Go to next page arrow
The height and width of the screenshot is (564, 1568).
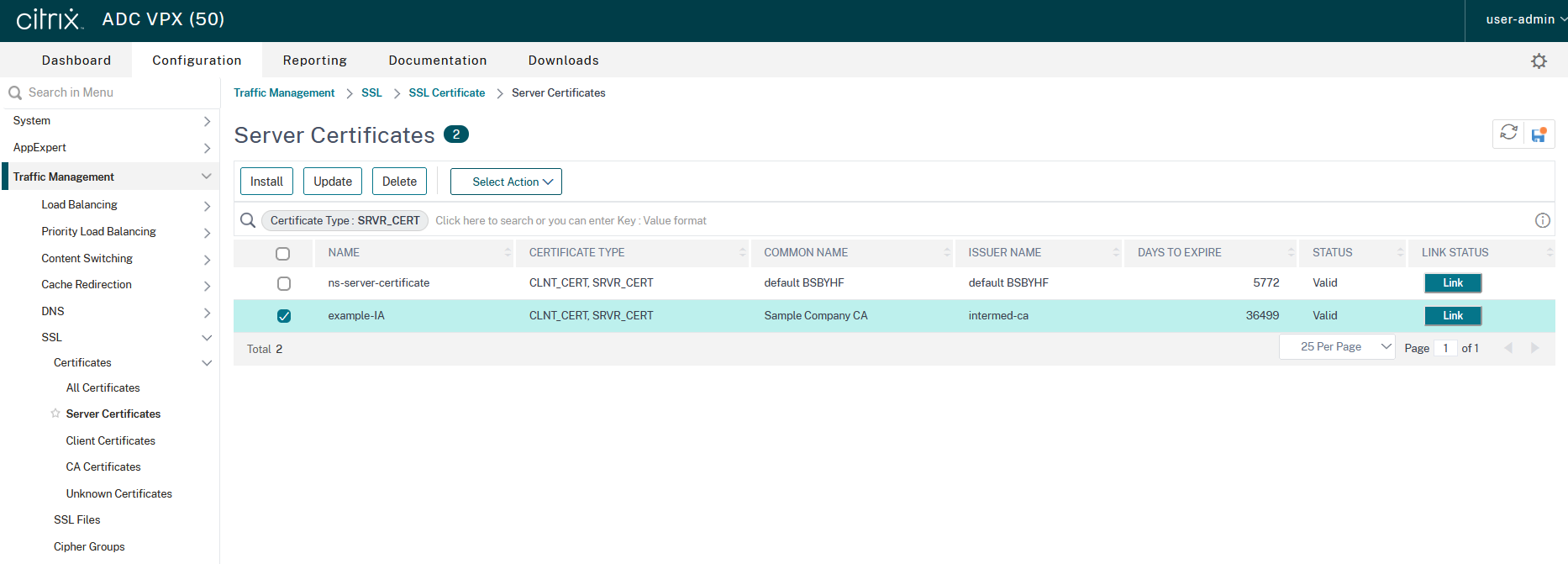coord(1534,348)
